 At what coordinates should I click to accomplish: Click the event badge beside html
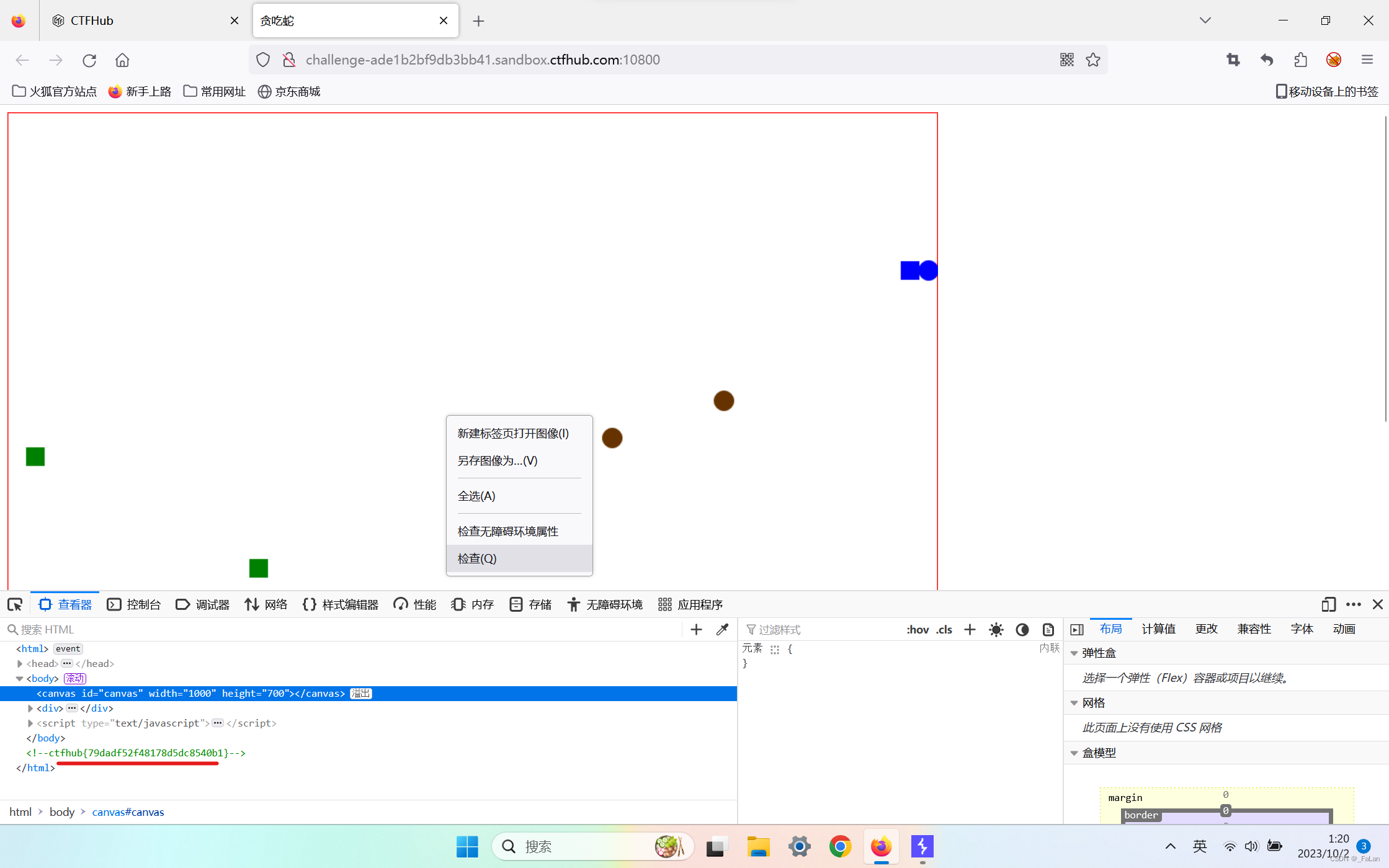pyautogui.click(x=68, y=648)
